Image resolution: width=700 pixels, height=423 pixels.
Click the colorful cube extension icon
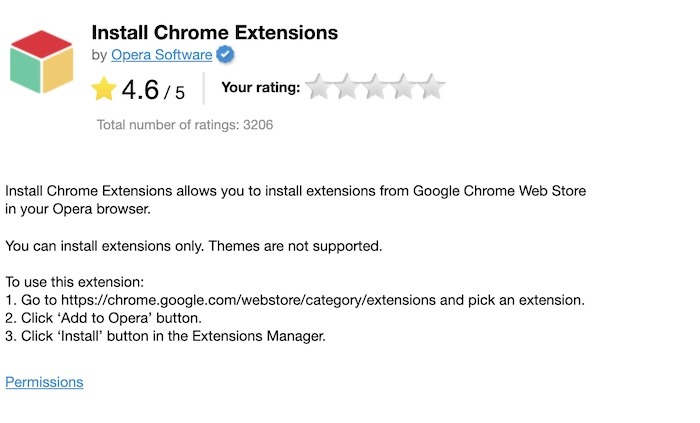tap(42, 62)
